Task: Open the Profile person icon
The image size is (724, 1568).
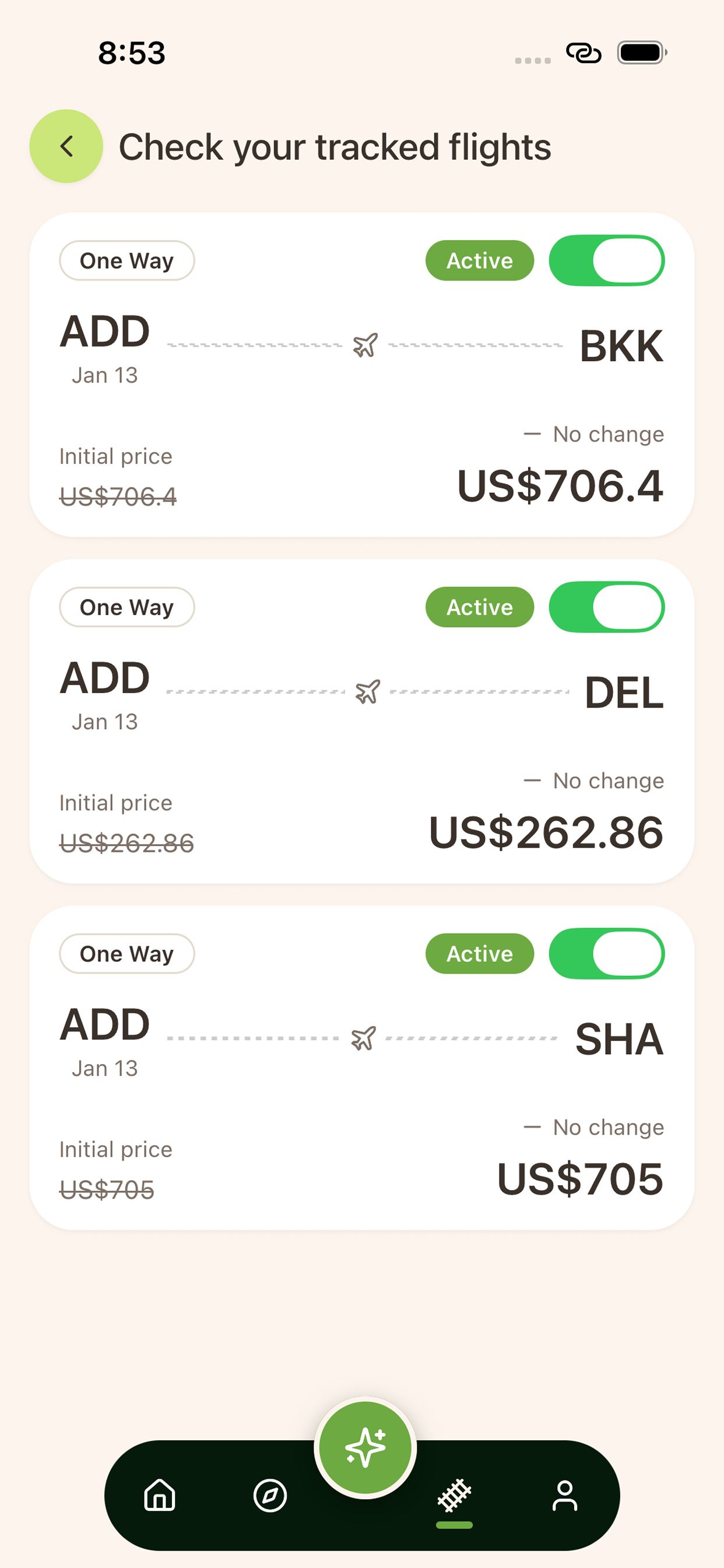Action: click(565, 1496)
